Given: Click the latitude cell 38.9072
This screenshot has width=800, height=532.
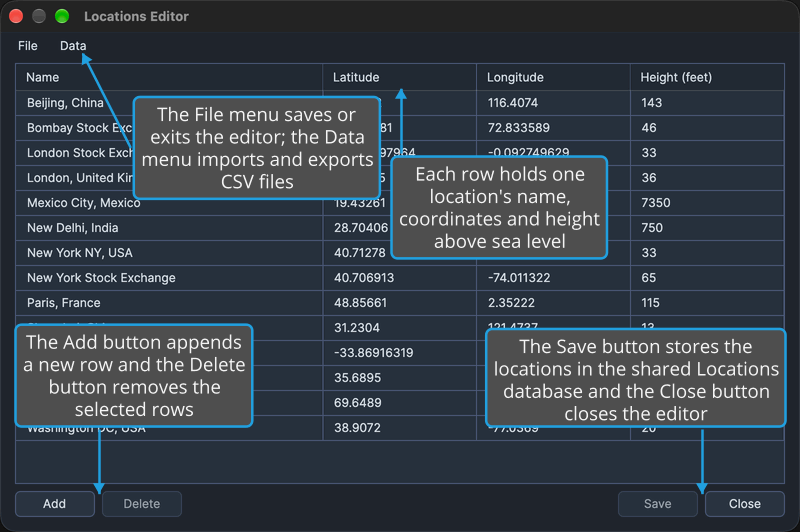Looking at the screenshot, I should pyautogui.click(x=399, y=428).
